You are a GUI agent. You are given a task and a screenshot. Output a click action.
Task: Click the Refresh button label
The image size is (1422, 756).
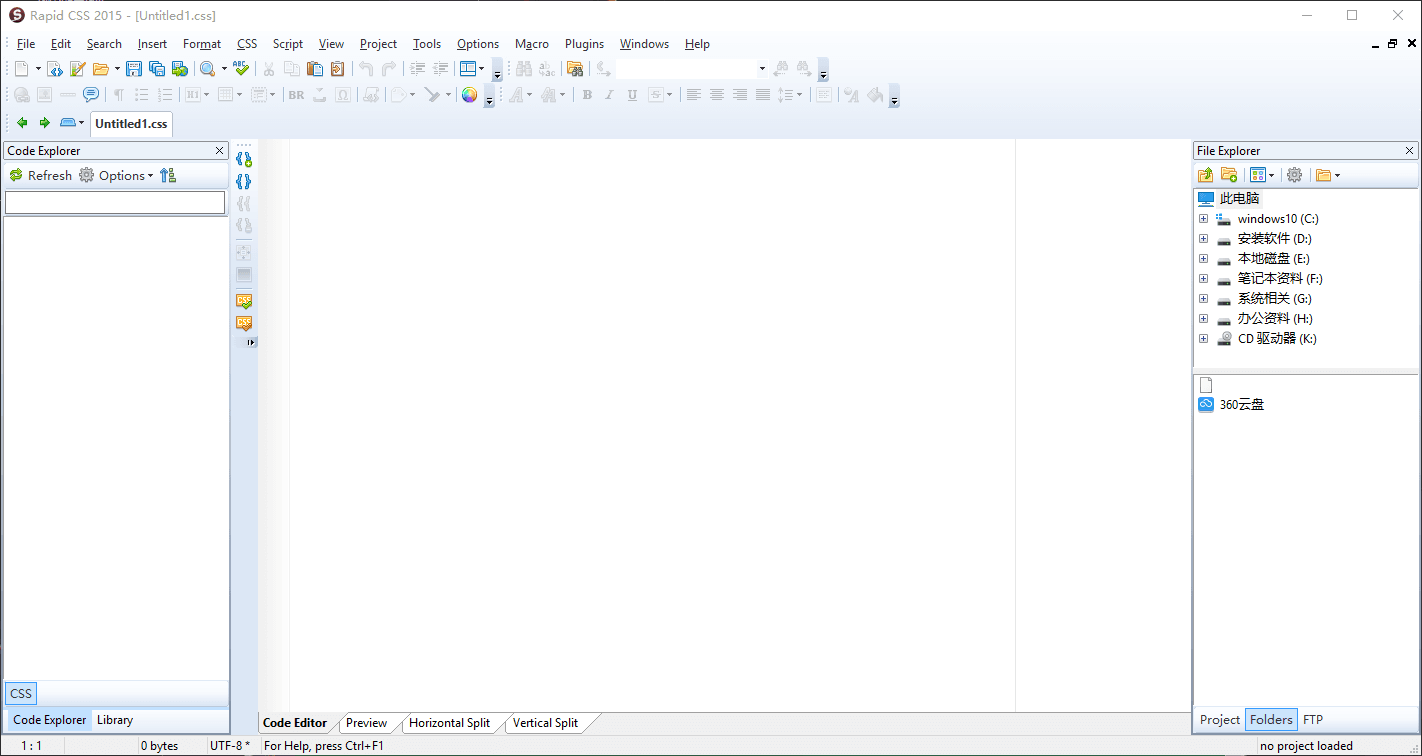click(50, 176)
